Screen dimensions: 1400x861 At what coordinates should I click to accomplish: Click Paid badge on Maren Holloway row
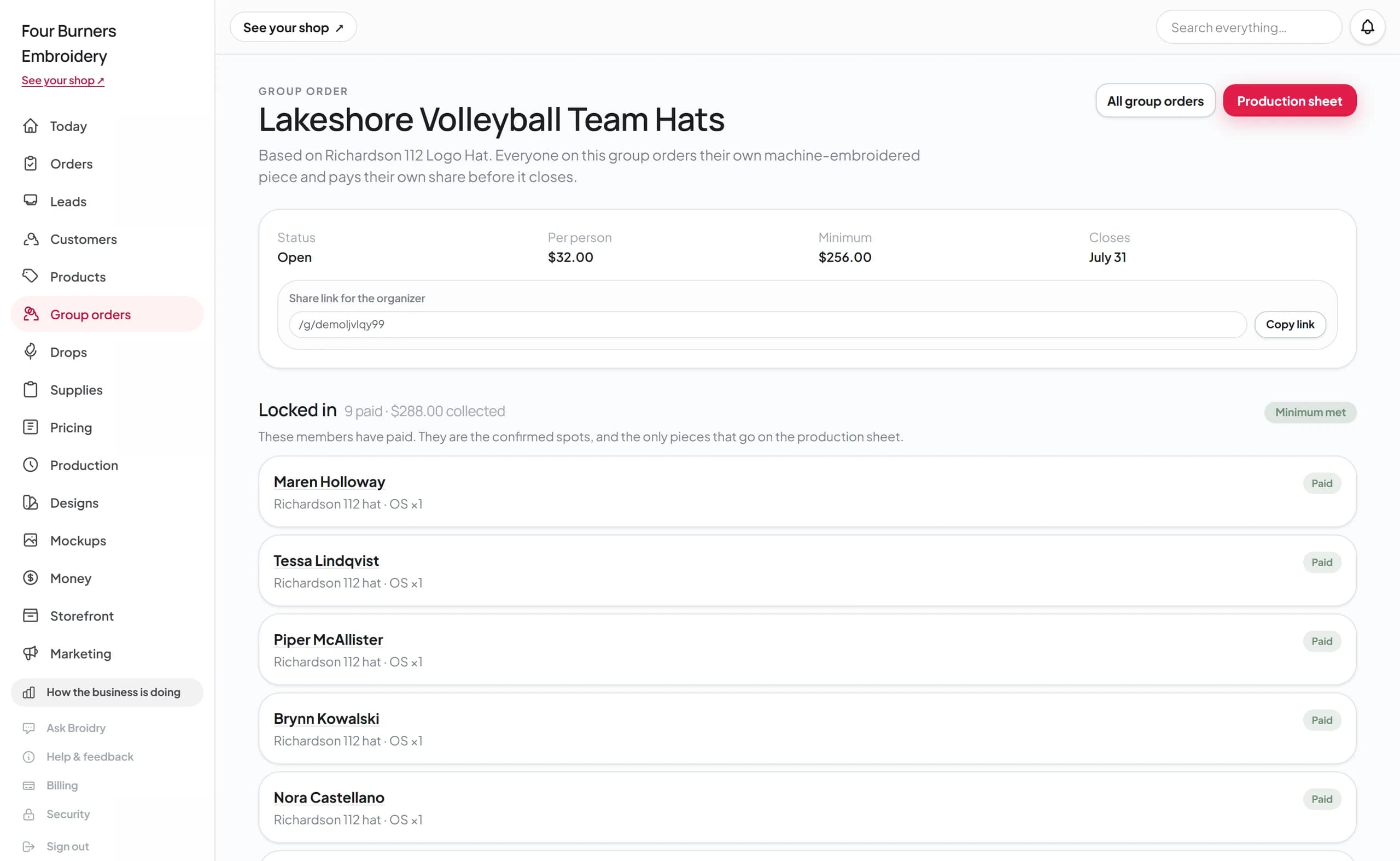click(1321, 483)
